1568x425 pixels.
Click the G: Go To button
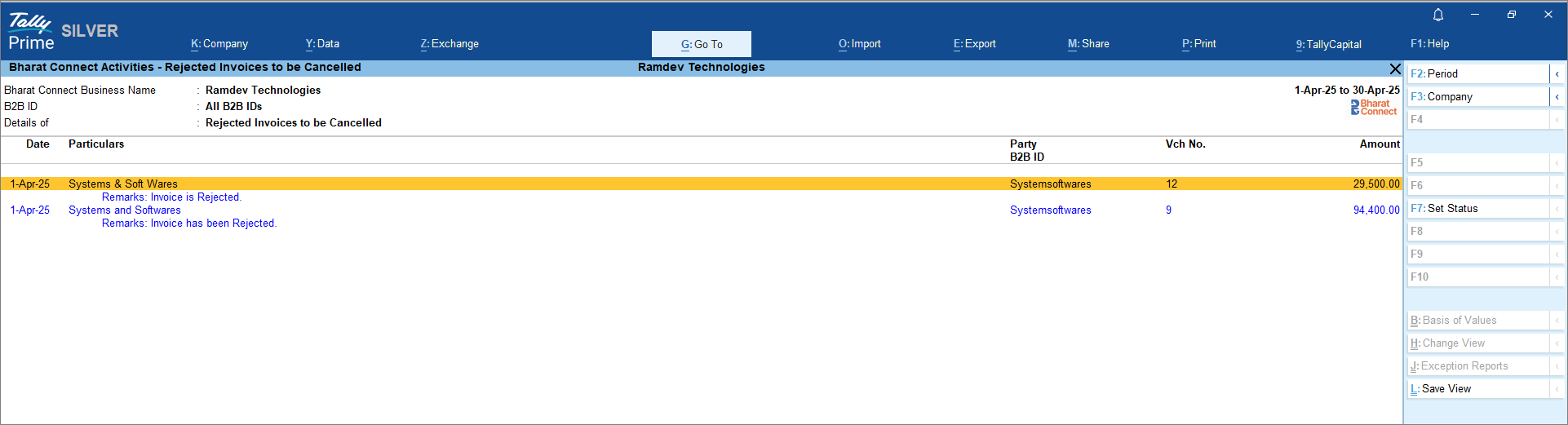coord(702,44)
